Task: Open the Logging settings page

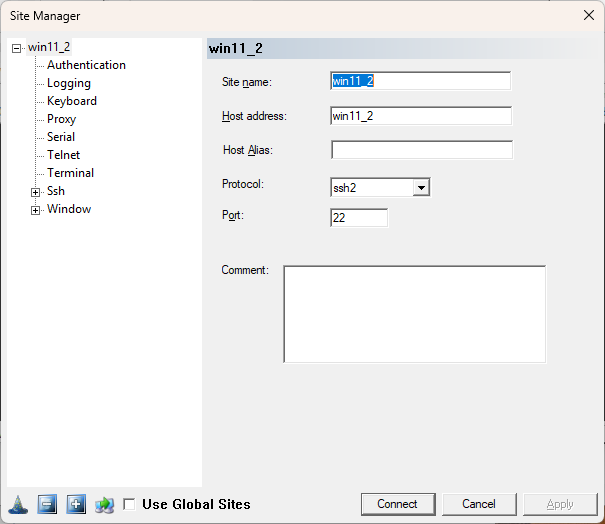Action: coord(68,83)
